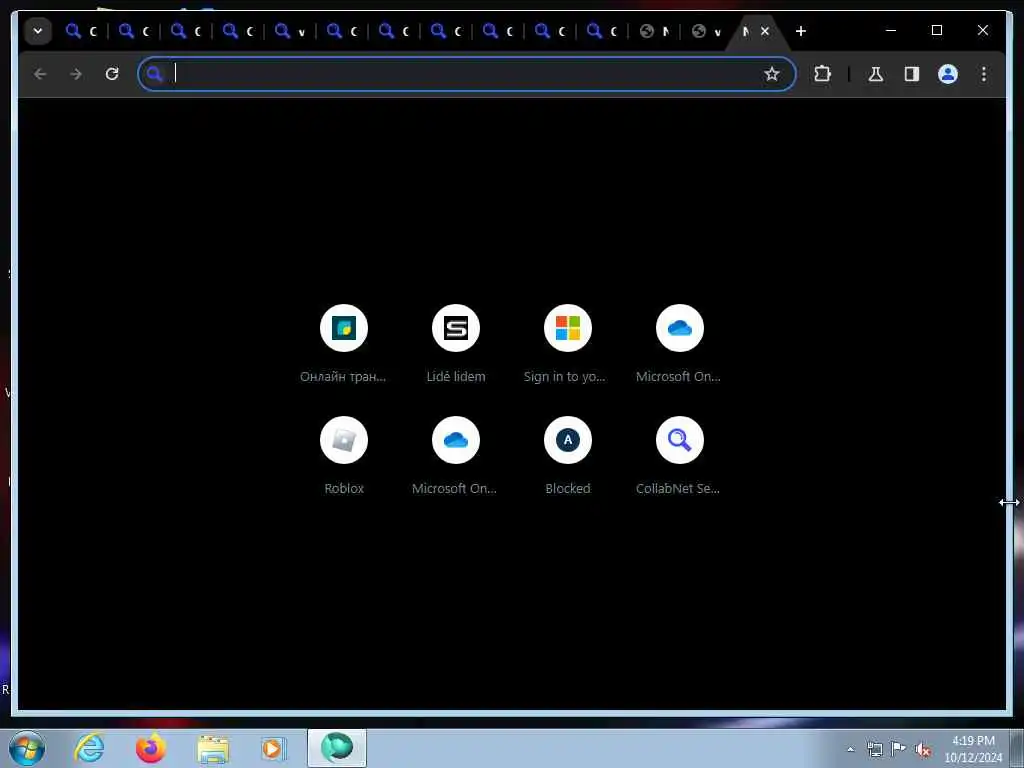The height and width of the screenshot is (768, 1024).
Task: Toggle the side panel
Action: [912, 74]
